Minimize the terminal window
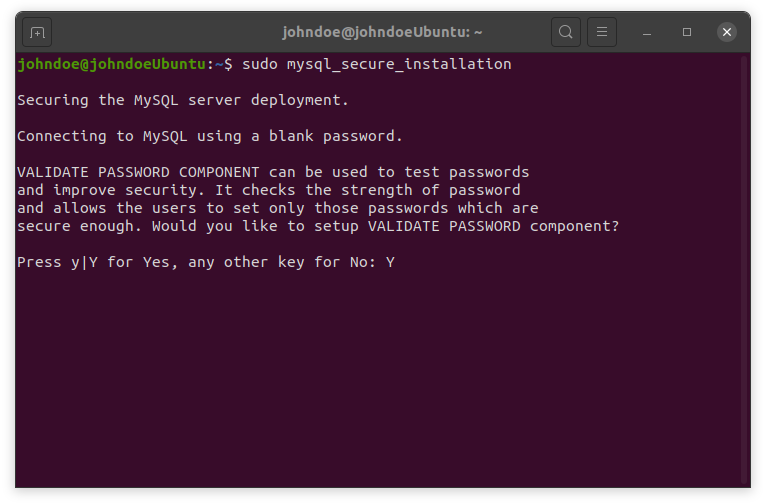 [x=647, y=33]
